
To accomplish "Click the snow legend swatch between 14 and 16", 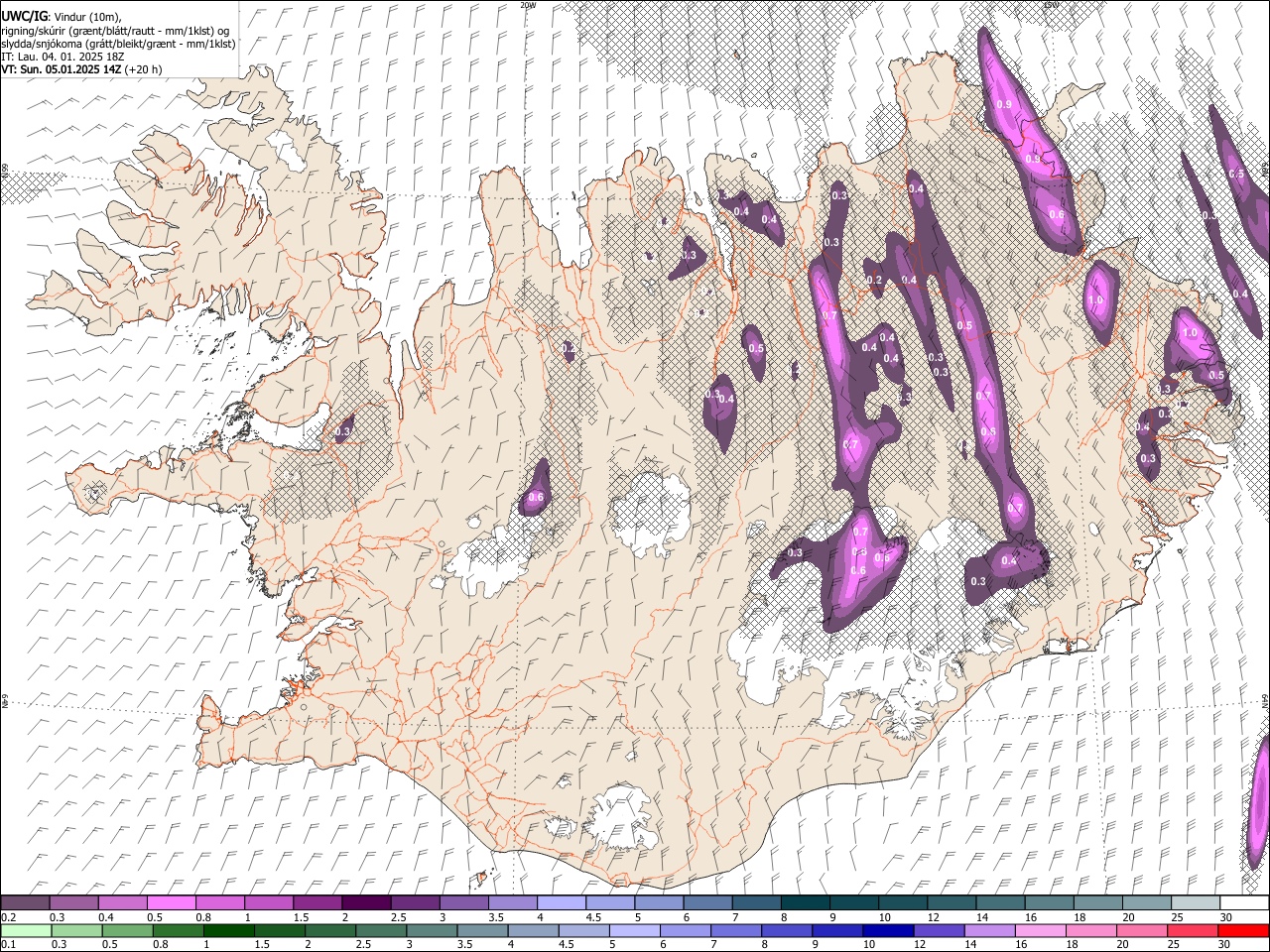I will click(x=1000, y=903).
